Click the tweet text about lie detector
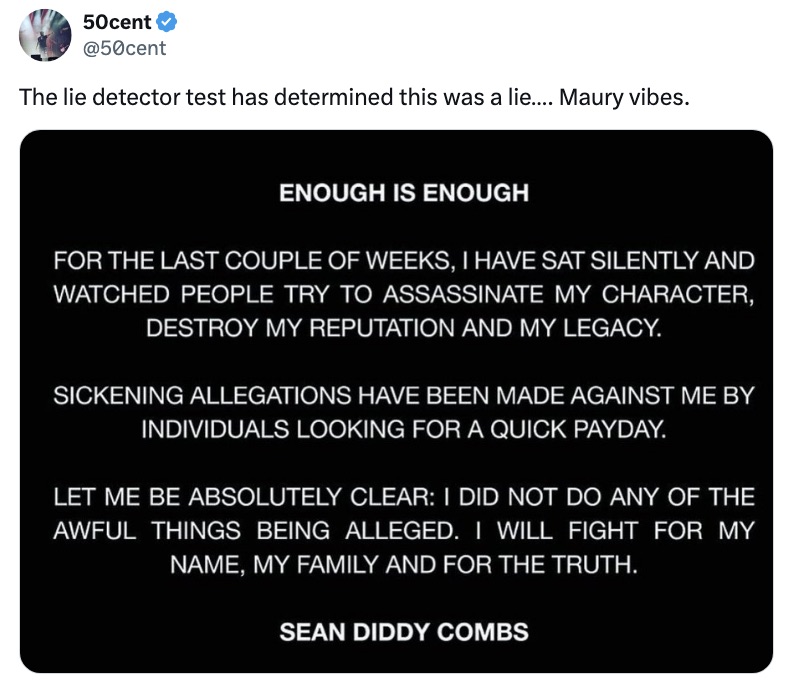Image resolution: width=786 pixels, height=687 pixels. tap(354, 99)
